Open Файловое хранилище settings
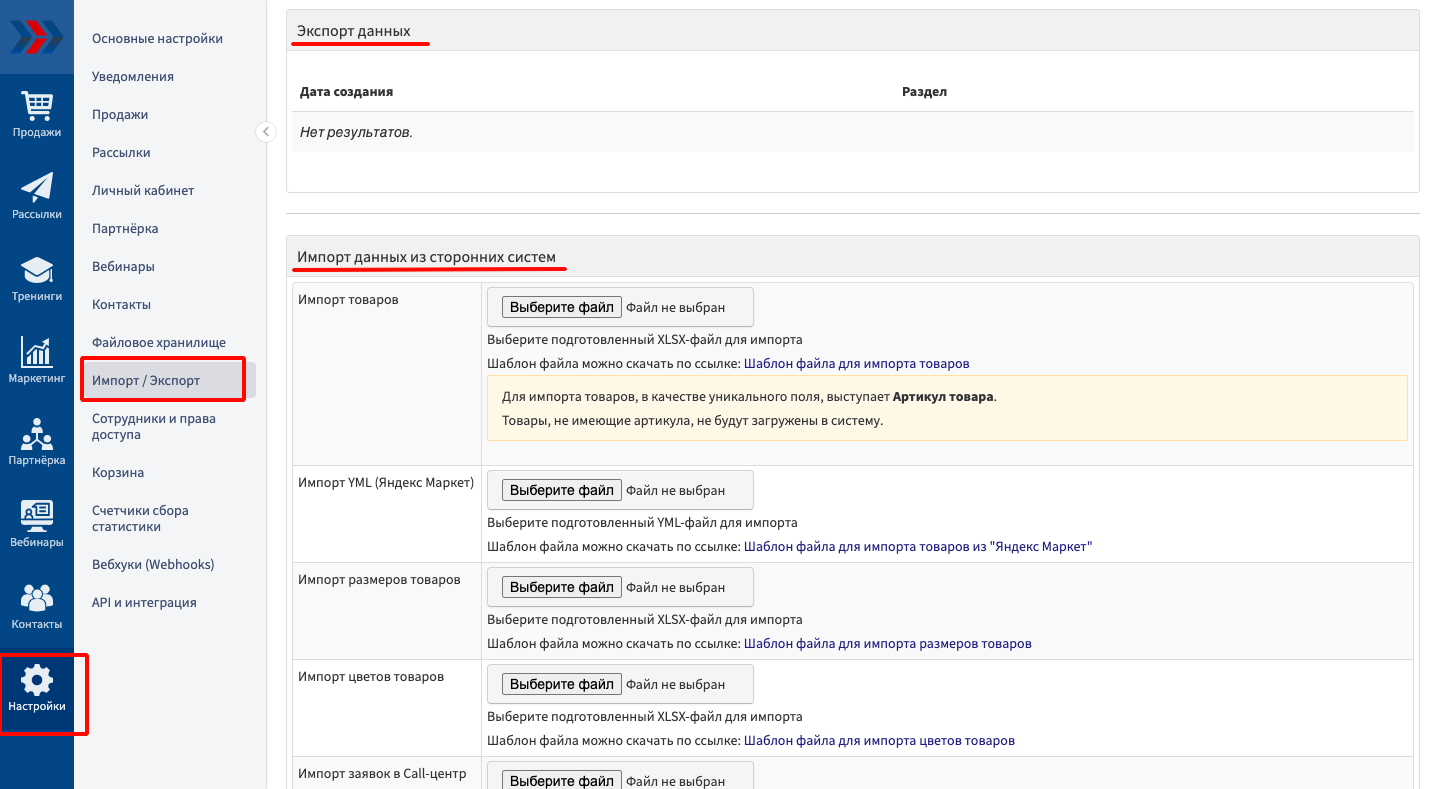 tap(159, 343)
